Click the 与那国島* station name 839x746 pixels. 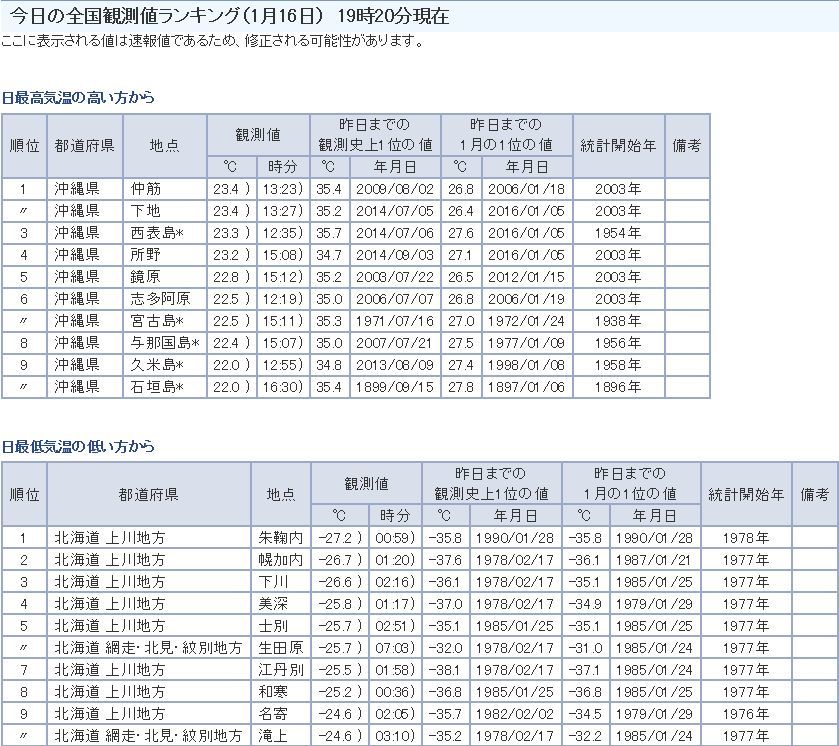coord(165,343)
